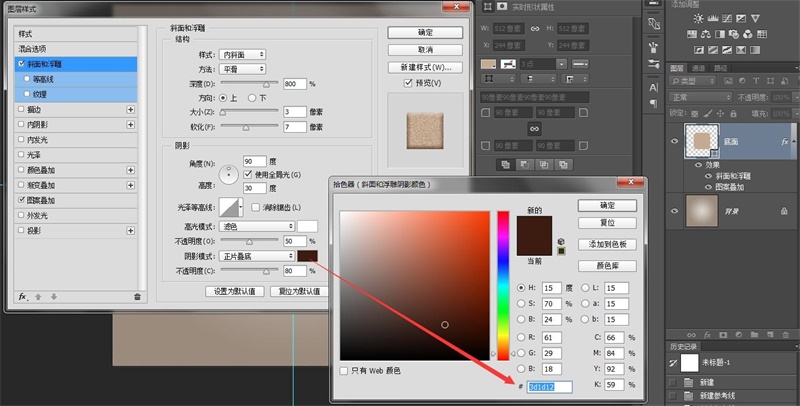
Task: Click the Levels adjustment icon
Action: pyautogui.click(x=713, y=18)
